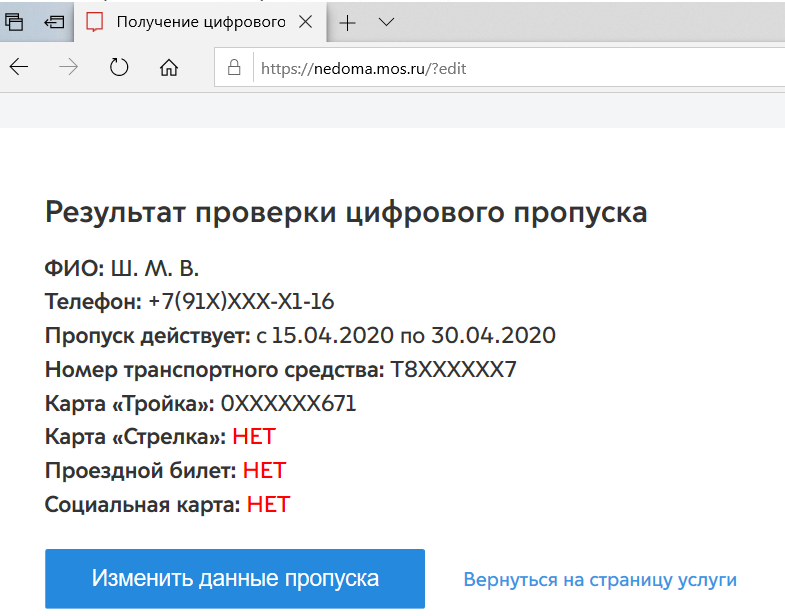Image resolution: width=785 pixels, height=616 pixels.
Task: Click vehicle number T8XXXXXX7
Action: [453, 370]
